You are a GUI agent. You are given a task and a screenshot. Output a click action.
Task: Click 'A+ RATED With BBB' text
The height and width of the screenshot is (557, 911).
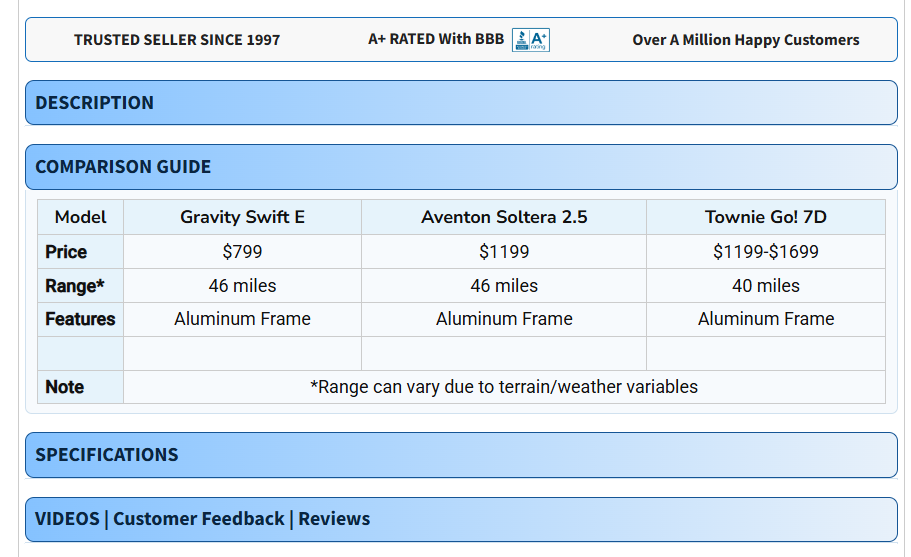[x=436, y=39]
